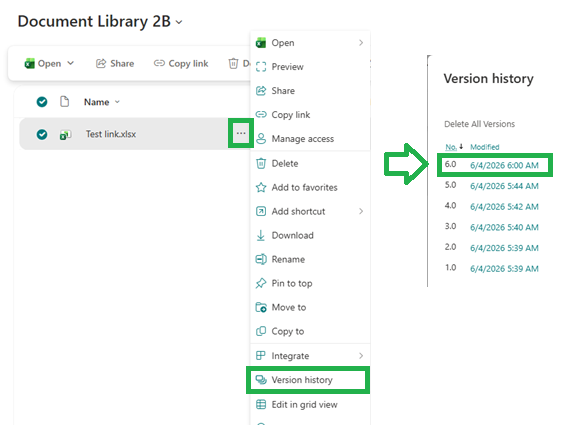The width and height of the screenshot is (567, 425).
Task: Choose Download from the context menu
Action: tap(310, 235)
